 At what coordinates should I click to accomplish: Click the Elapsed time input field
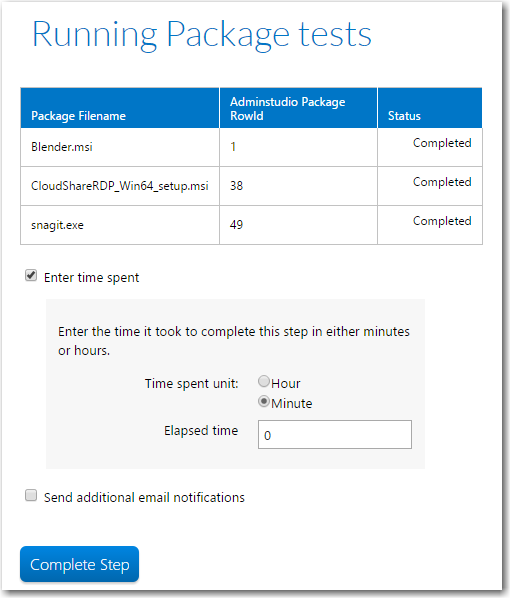335,434
